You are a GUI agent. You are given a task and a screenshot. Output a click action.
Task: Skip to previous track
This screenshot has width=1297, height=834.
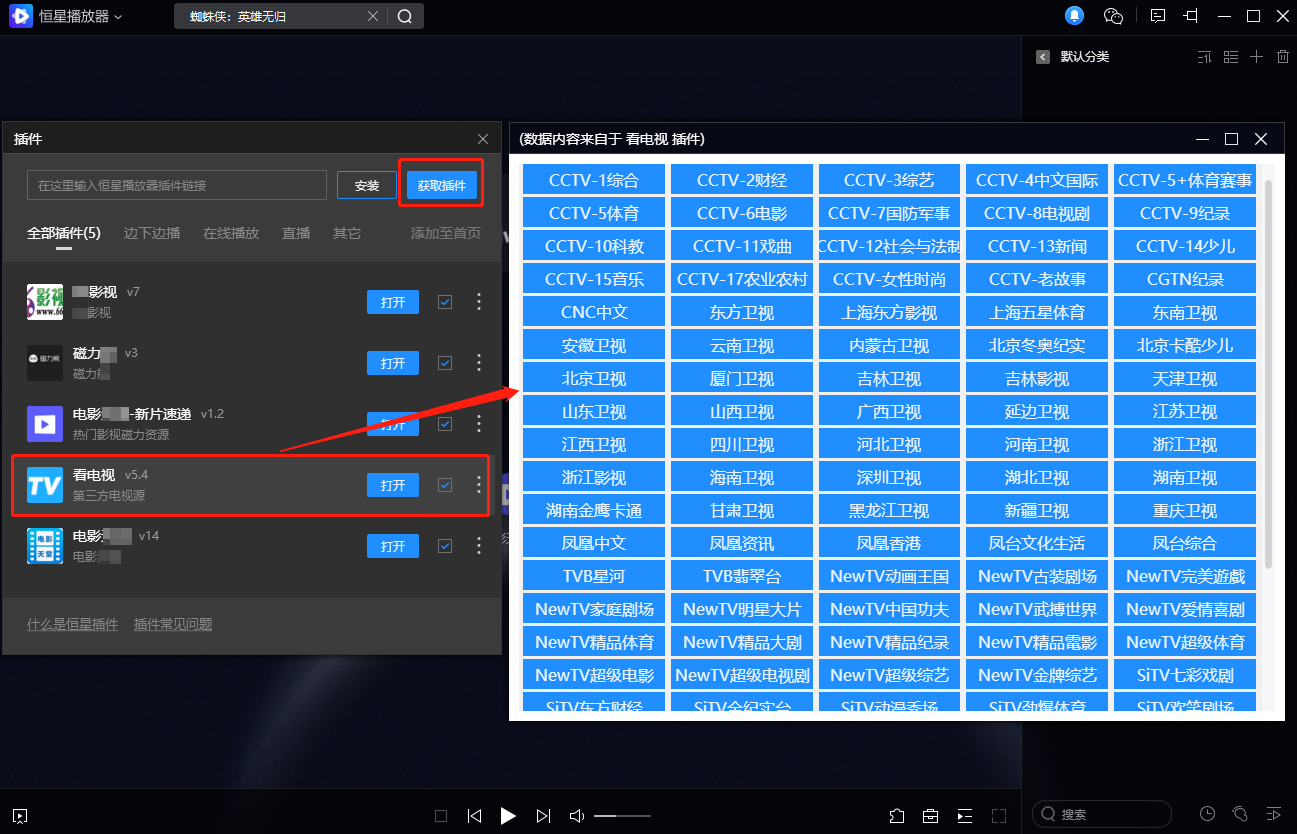(x=475, y=815)
